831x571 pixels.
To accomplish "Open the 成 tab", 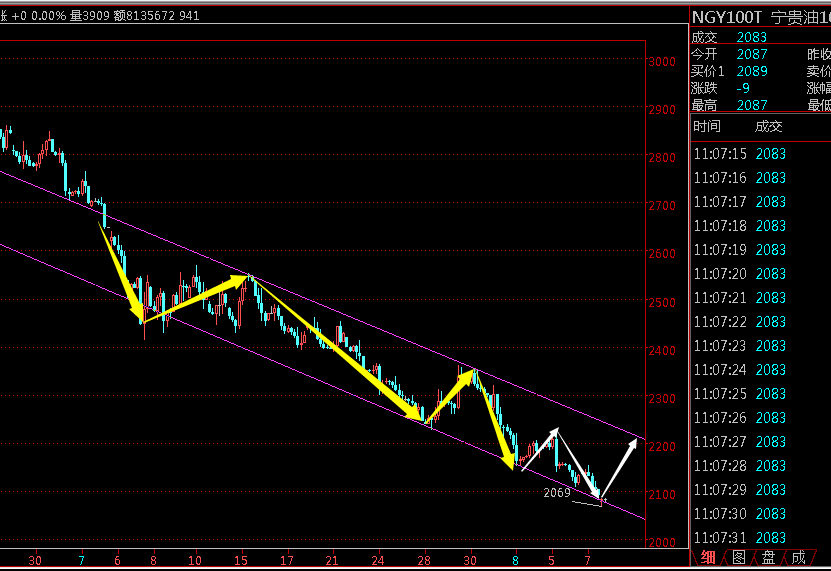I will coord(798,557).
